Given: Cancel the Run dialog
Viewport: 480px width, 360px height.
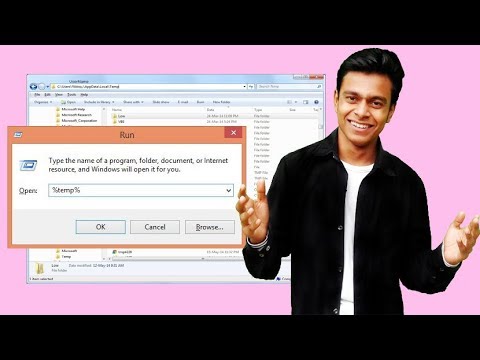Looking at the screenshot, I should point(155,227).
